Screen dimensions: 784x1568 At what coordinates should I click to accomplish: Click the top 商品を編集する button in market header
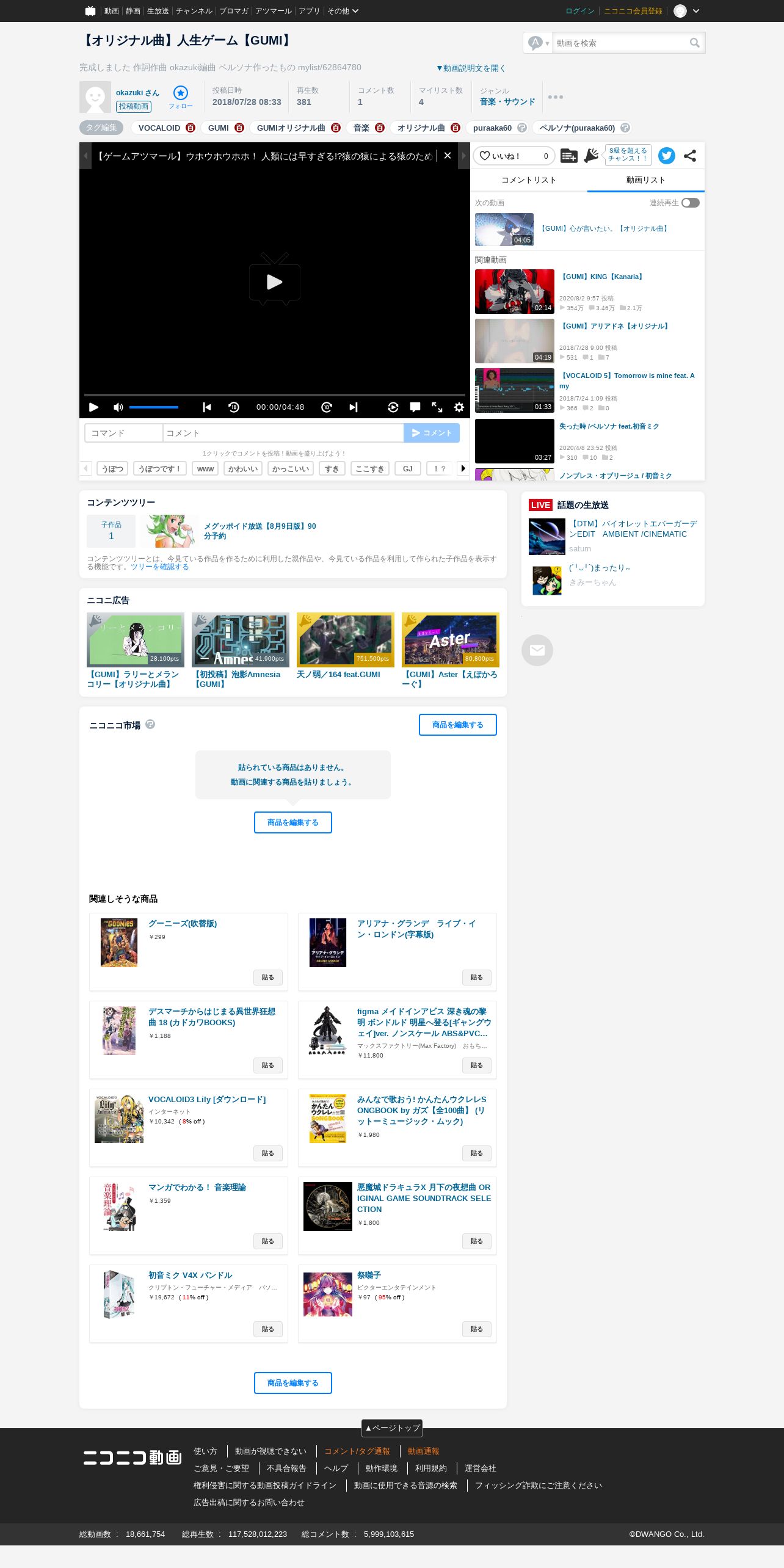(x=458, y=725)
